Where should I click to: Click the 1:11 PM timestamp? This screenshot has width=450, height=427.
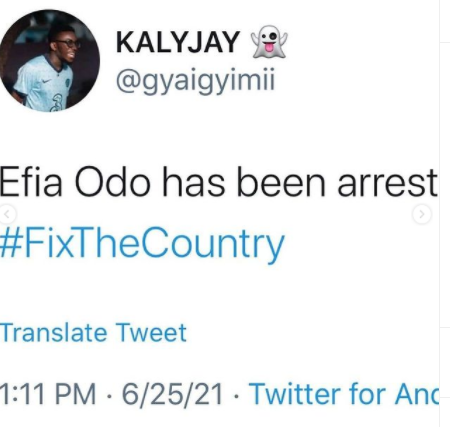coord(48,394)
